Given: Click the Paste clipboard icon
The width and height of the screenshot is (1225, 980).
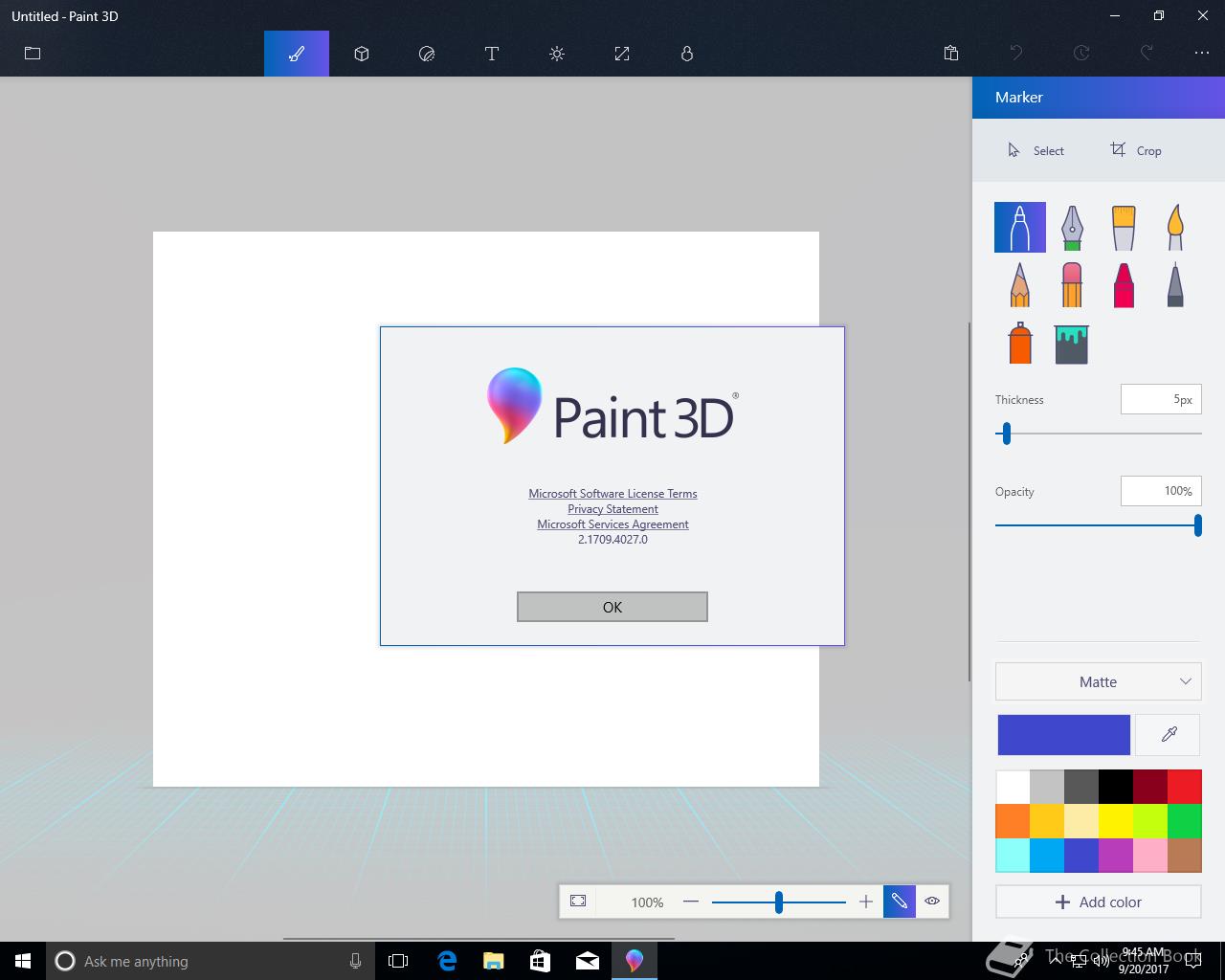Looking at the screenshot, I should click(x=951, y=54).
